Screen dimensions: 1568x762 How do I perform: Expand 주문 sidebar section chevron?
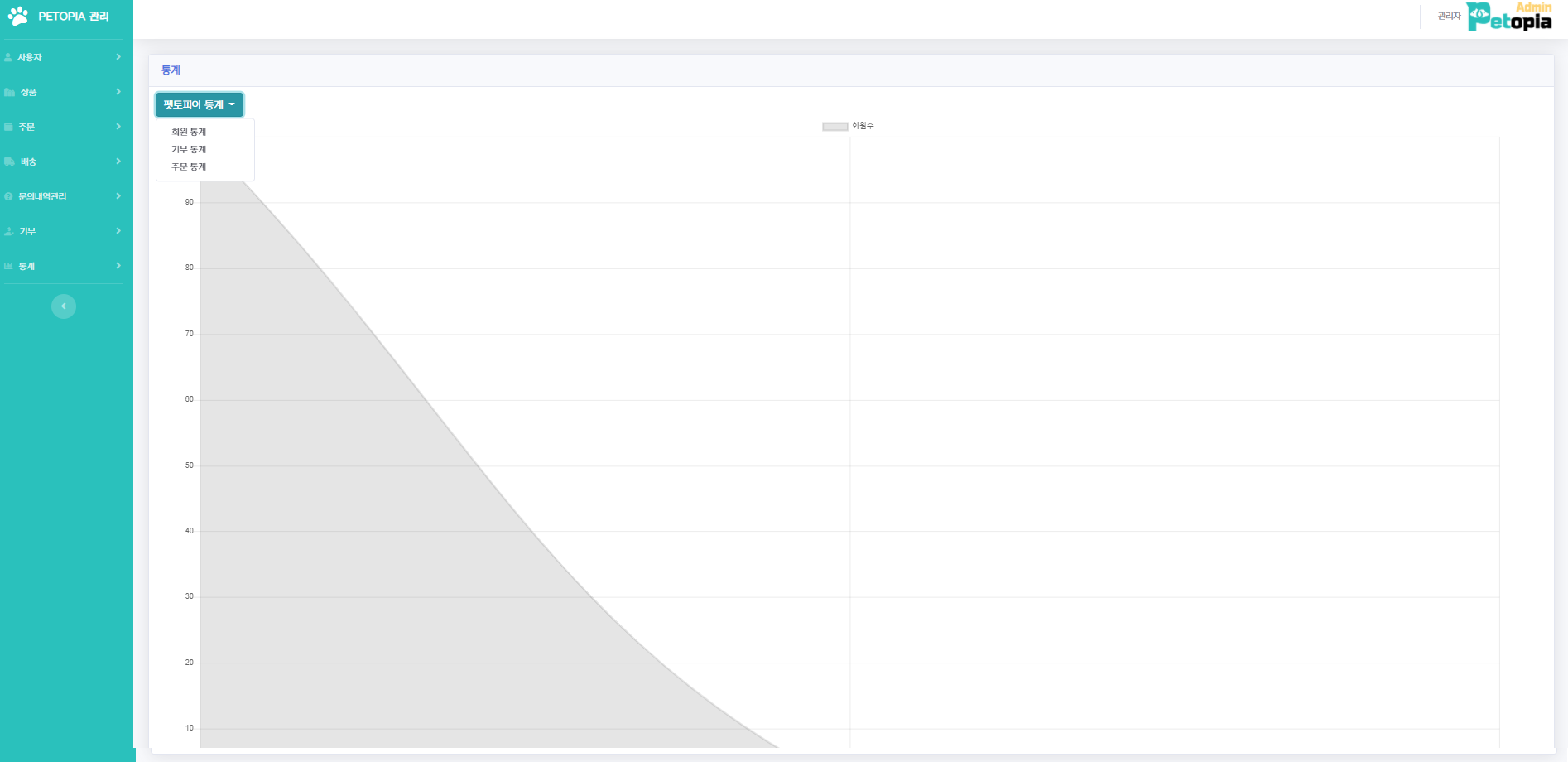(118, 127)
